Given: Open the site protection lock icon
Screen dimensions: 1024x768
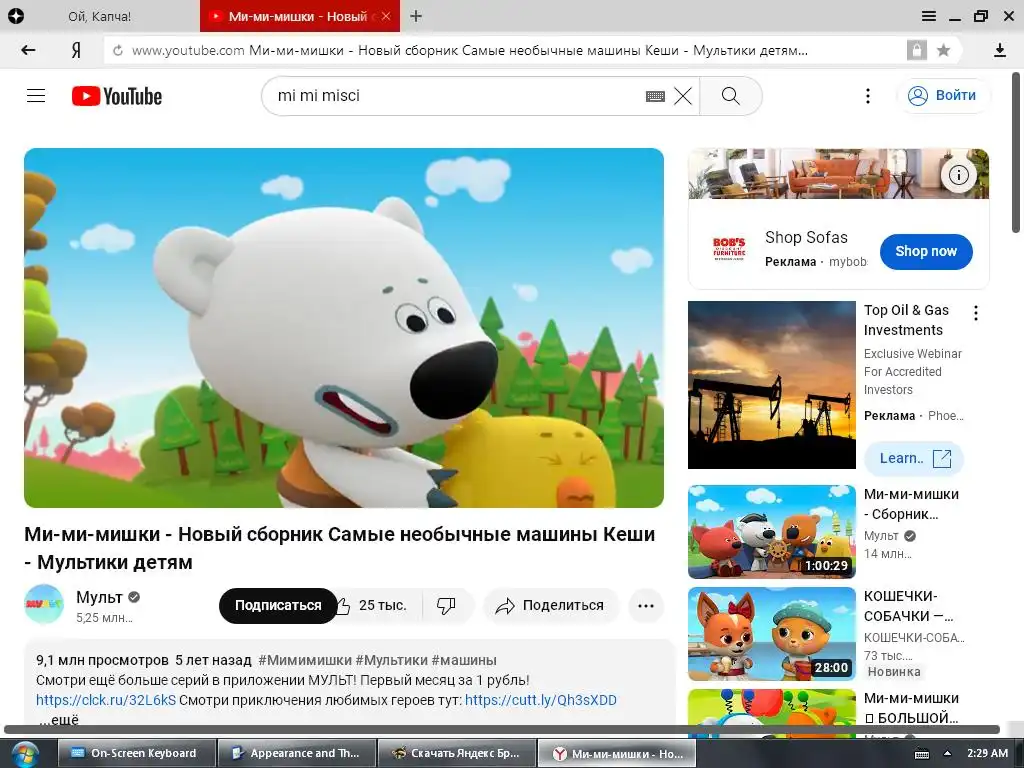Looking at the screenshot, I should pos(916,50).
